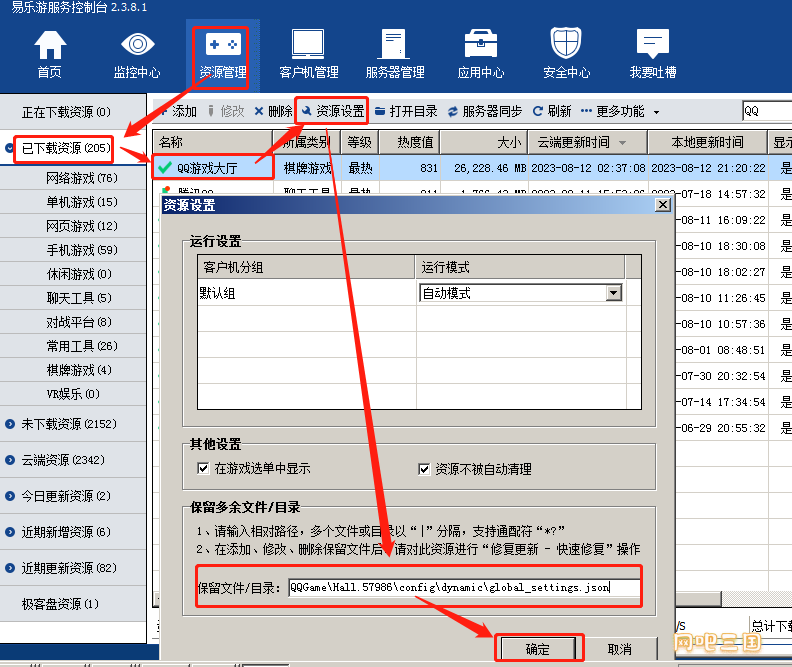Expand the 更多功能 dropdown
Image resolution: width=792 pixels, height=667 pixels.
point(620,111)
